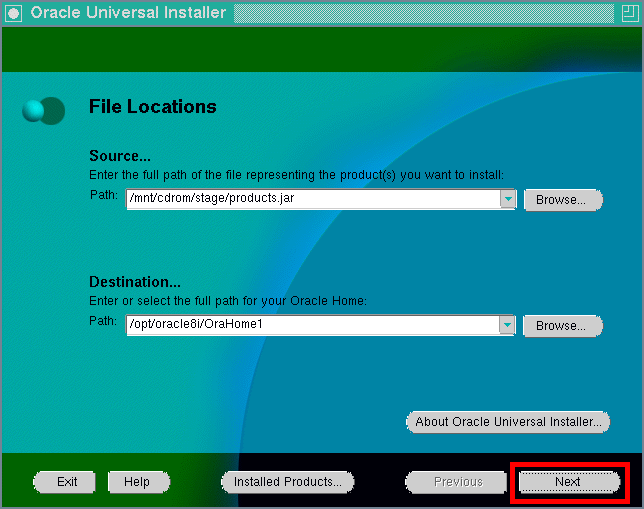The image size is (644, 509).
Task: View Installed Products
Action: pos(287,482)
